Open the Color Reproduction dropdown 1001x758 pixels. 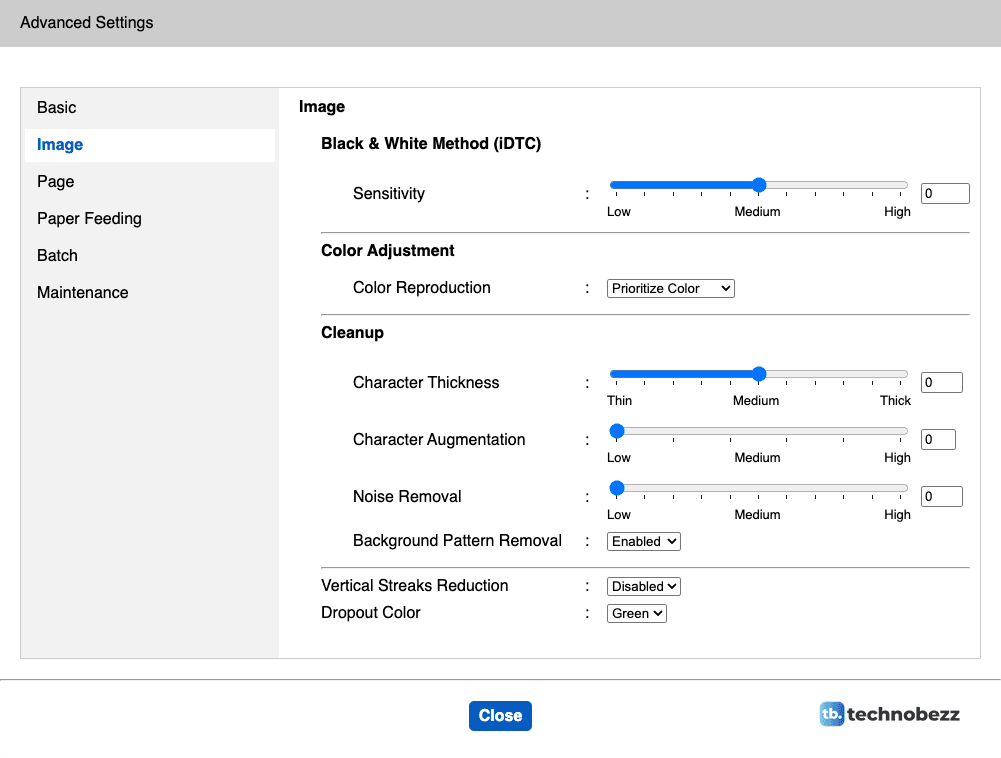point(670,289)
